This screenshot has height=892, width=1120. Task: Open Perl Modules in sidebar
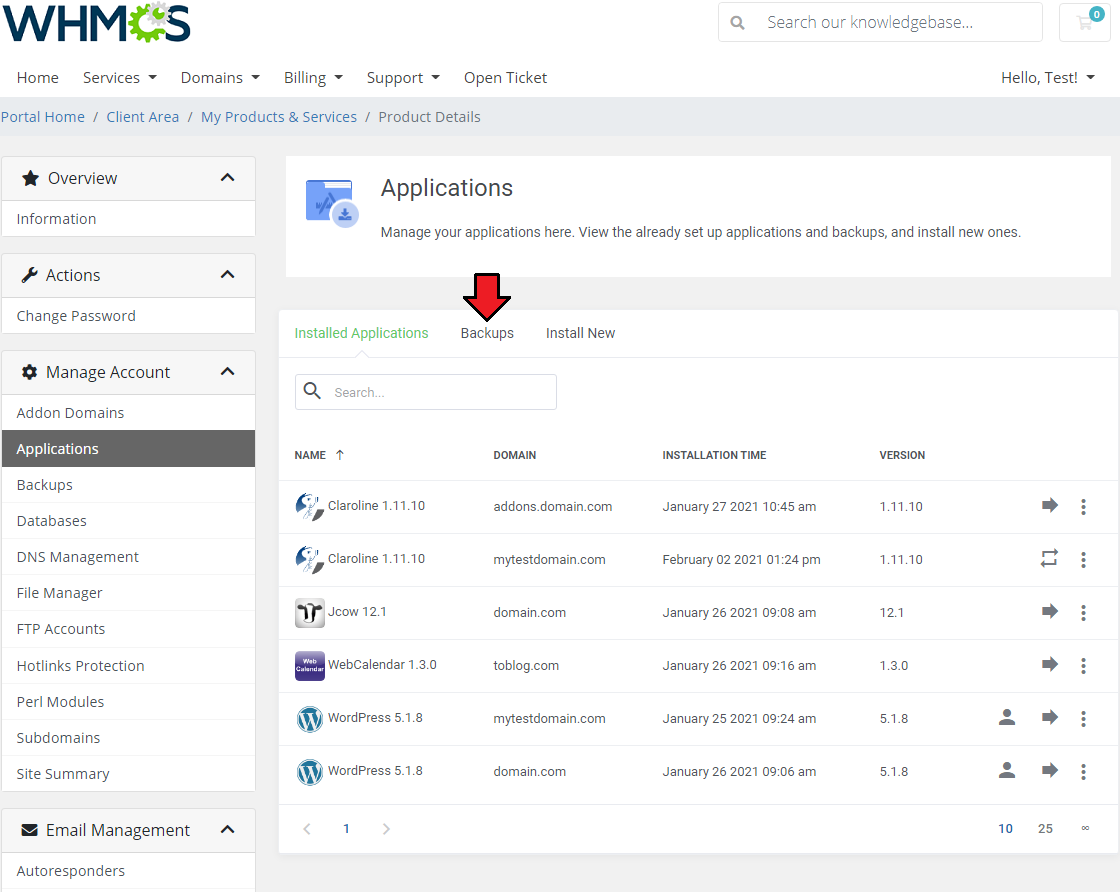(129, 702)
